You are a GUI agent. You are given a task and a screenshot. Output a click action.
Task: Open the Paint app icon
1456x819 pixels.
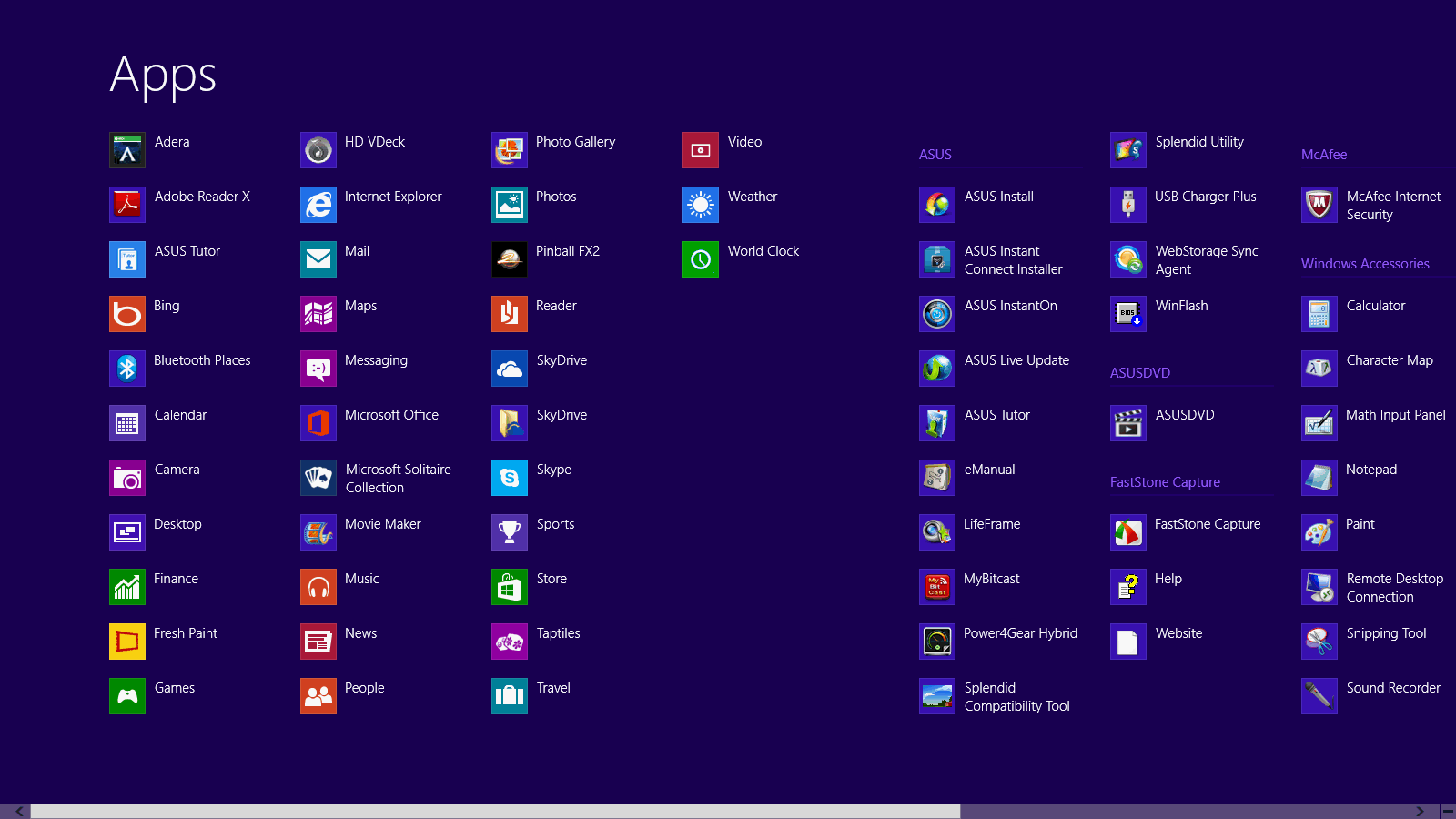[x=1319, y=532]
